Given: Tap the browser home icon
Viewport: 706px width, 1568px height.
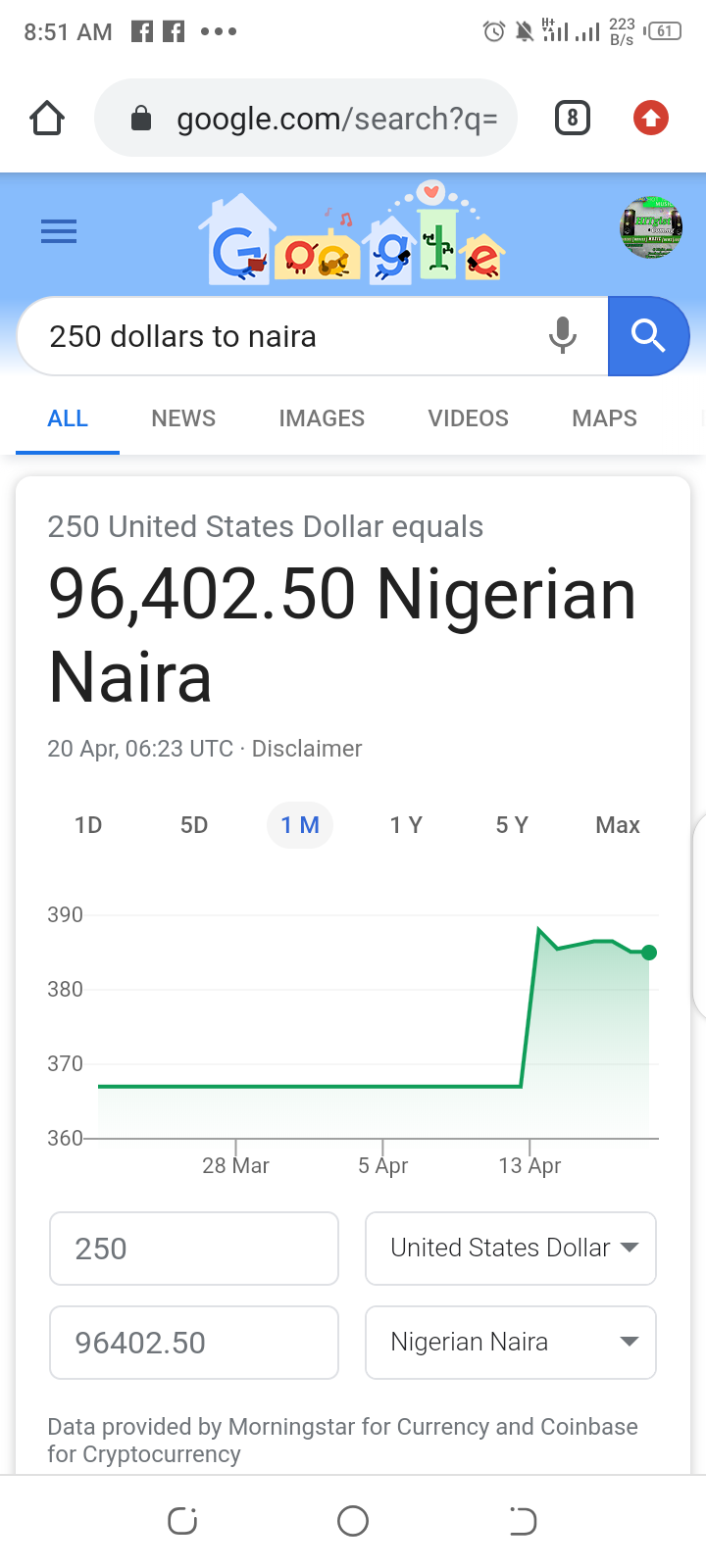Looking at the screenshot, I should point(47,119).
